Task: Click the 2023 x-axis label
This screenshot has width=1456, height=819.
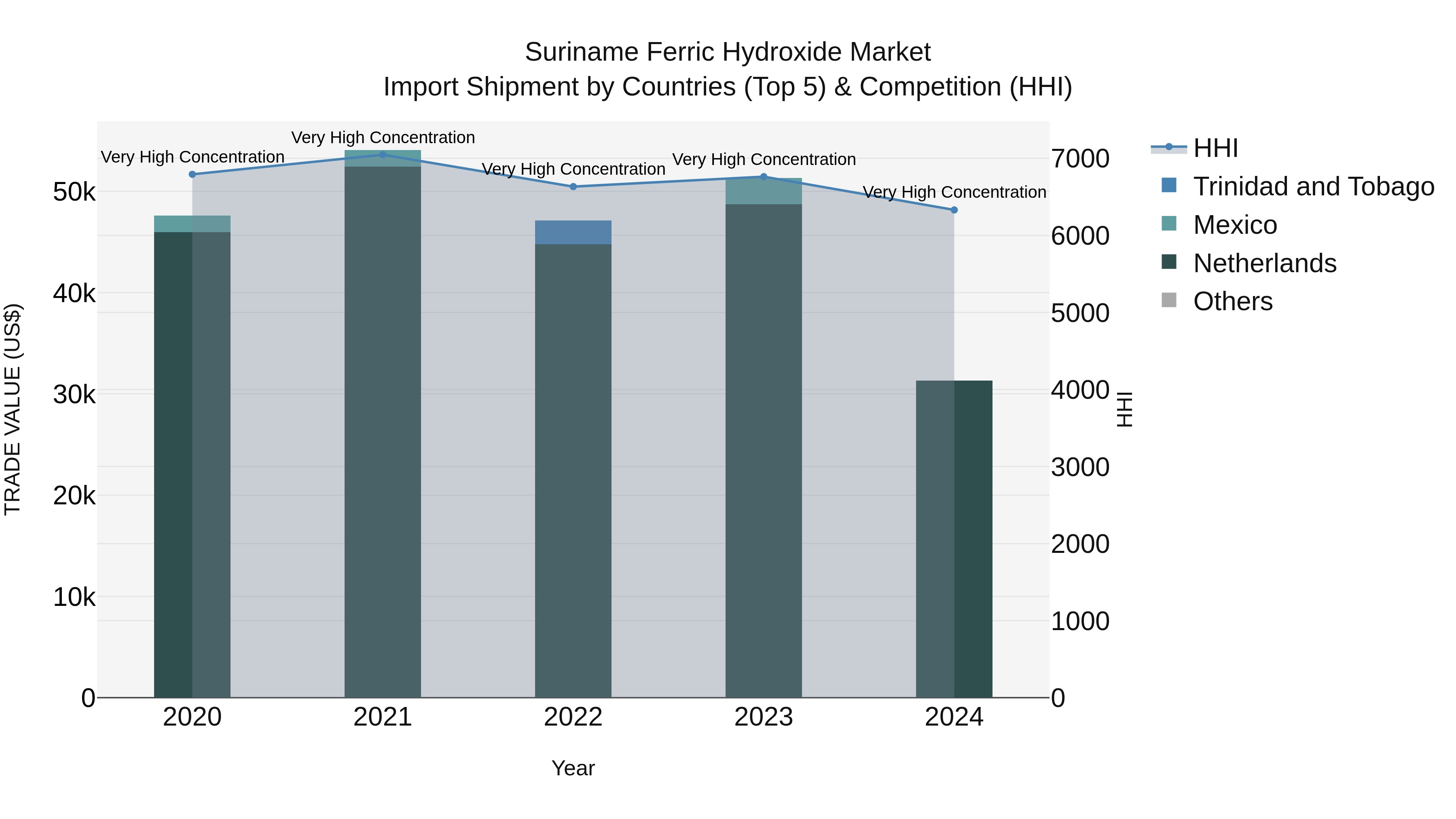Action: [x=764, y=717]
